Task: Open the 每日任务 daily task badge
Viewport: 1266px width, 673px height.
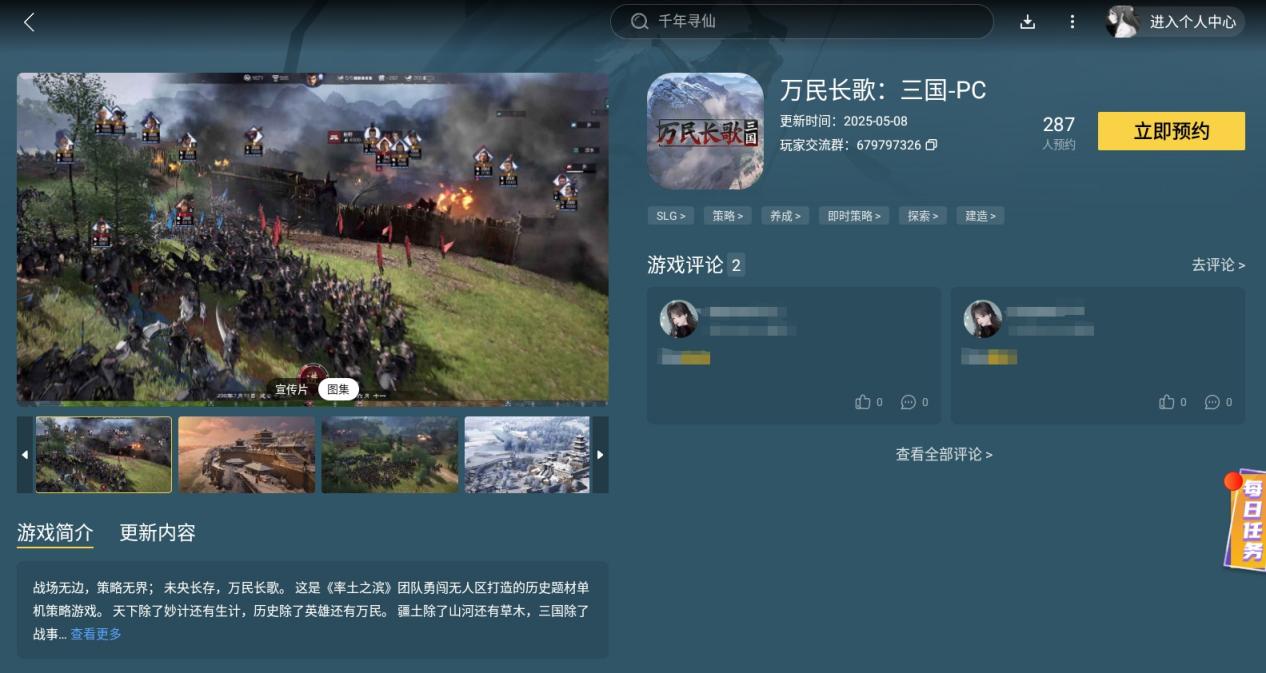Action: tap(1245, 519)
